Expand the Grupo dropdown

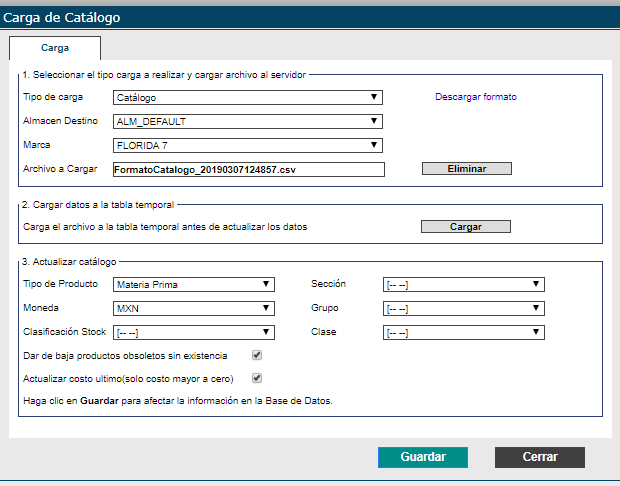click(x=463, y=309)
